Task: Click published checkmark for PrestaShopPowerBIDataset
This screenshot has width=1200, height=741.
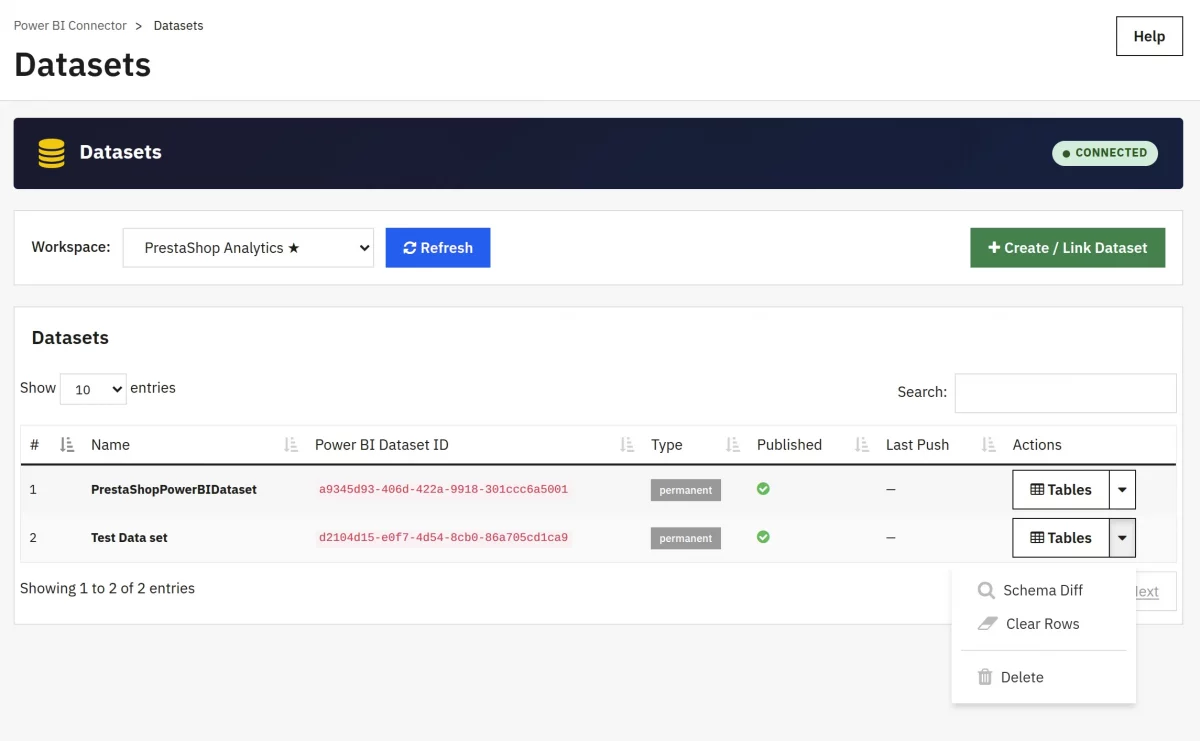Action: (x=763, y=489)
